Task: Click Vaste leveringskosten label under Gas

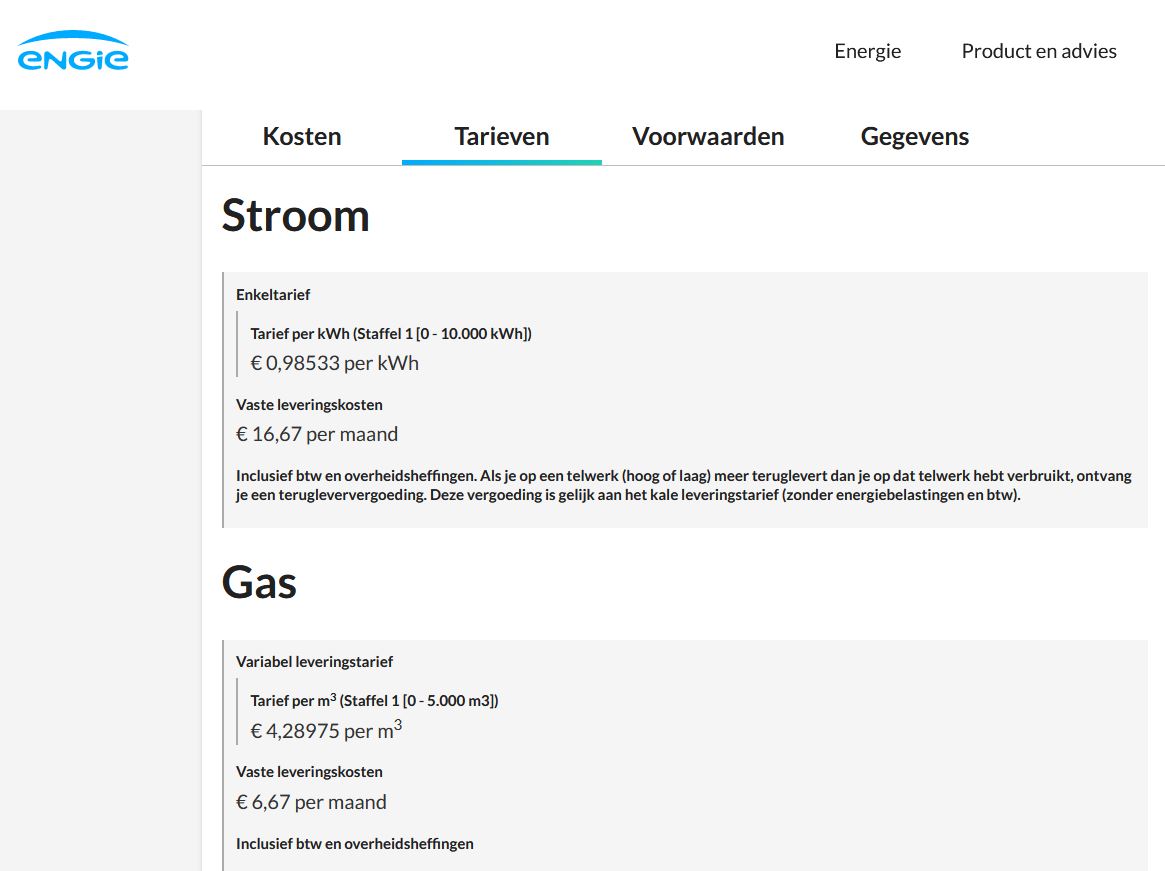Action: click(x=309, y=772)
